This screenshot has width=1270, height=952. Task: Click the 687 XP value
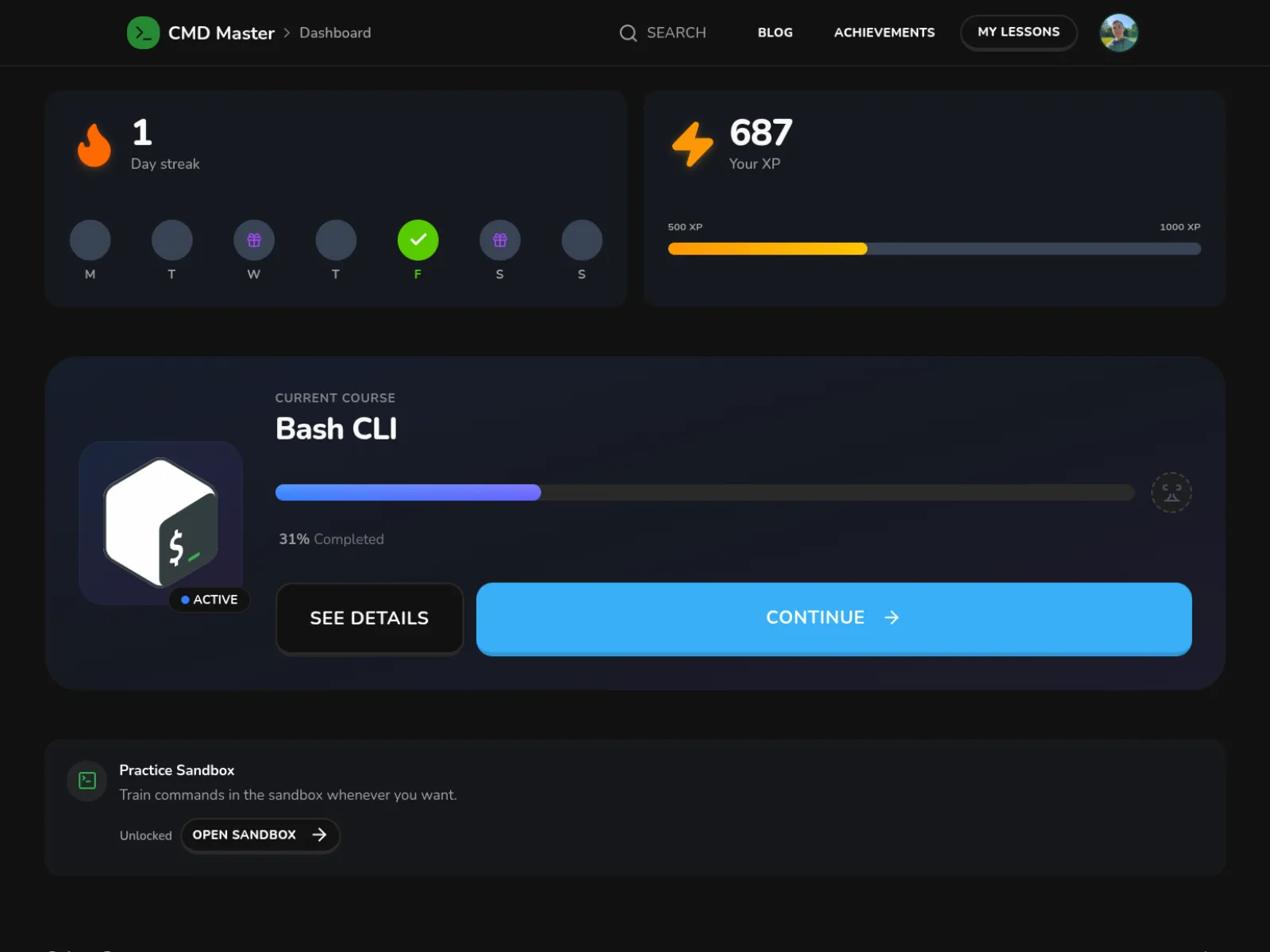point(760,132)
